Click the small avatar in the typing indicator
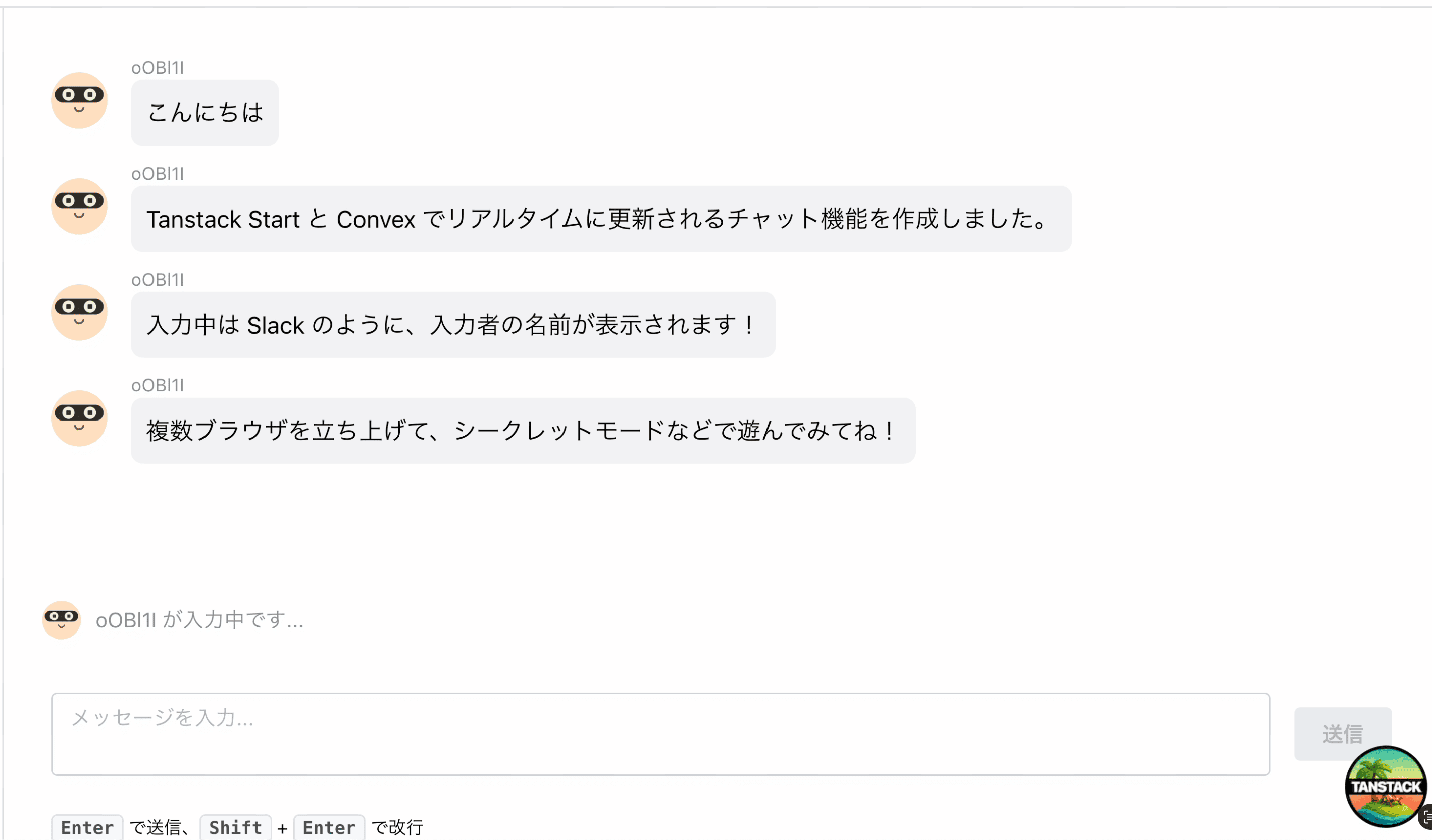The image size is (1432, 840). pyautogui.click(x=61, y=620)
